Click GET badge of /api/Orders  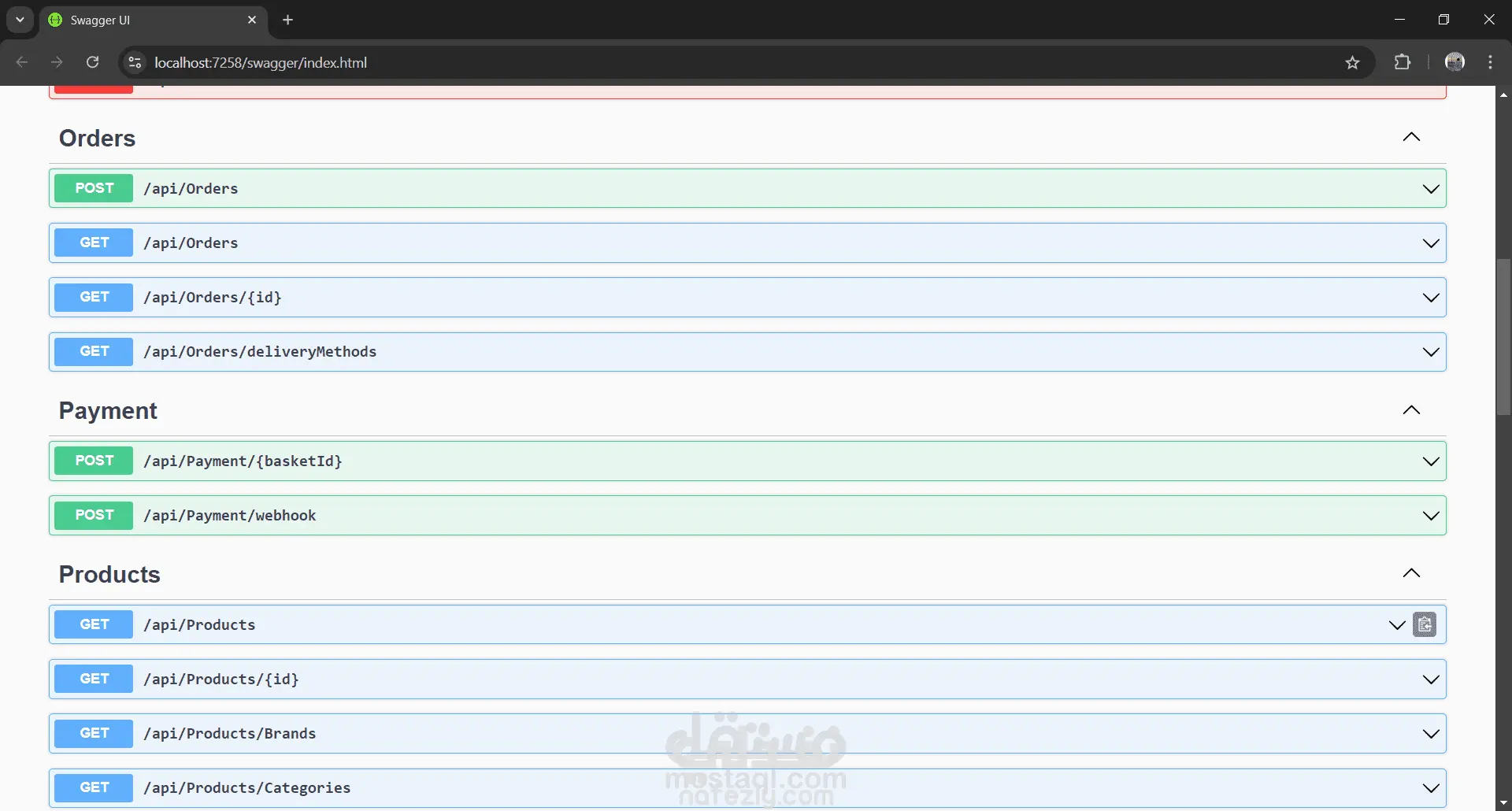[x=94, y=243]
